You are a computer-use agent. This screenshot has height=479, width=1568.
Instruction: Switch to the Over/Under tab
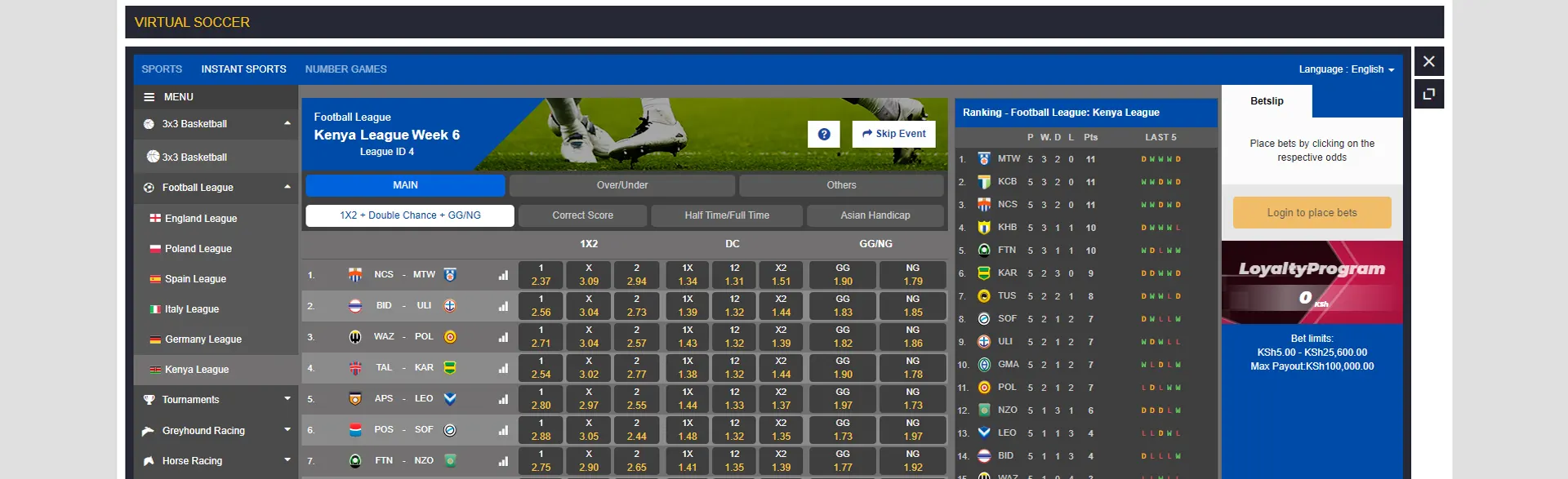[621, 185]
